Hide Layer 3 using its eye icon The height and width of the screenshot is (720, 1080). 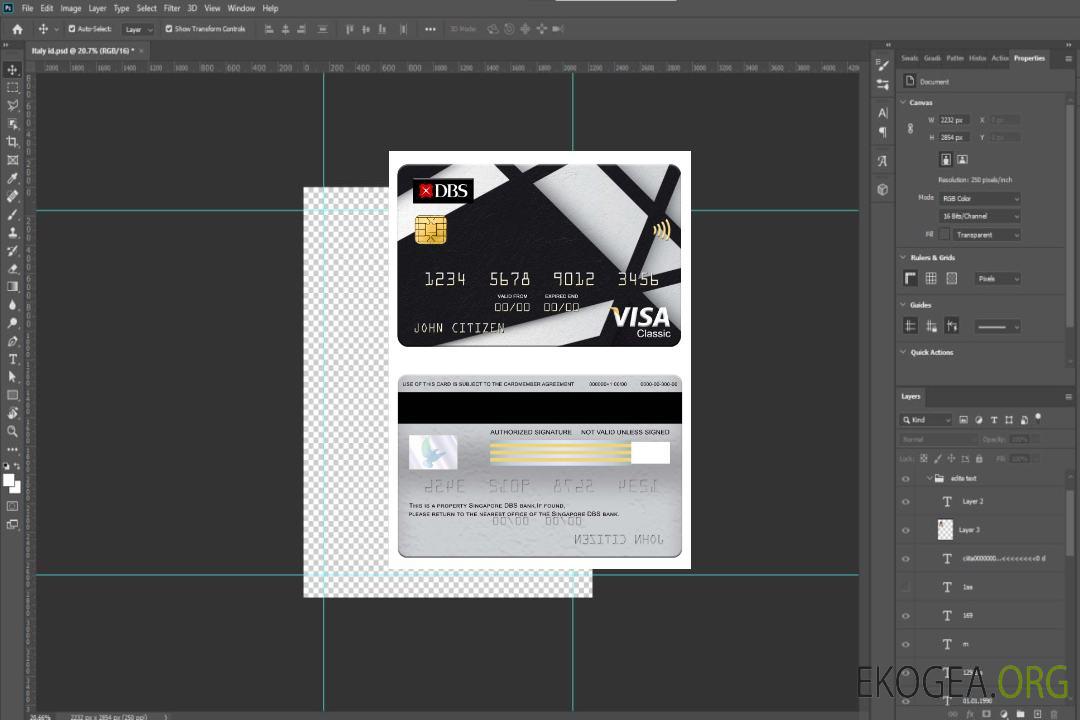pyautogui.click(x=906, y=531)
